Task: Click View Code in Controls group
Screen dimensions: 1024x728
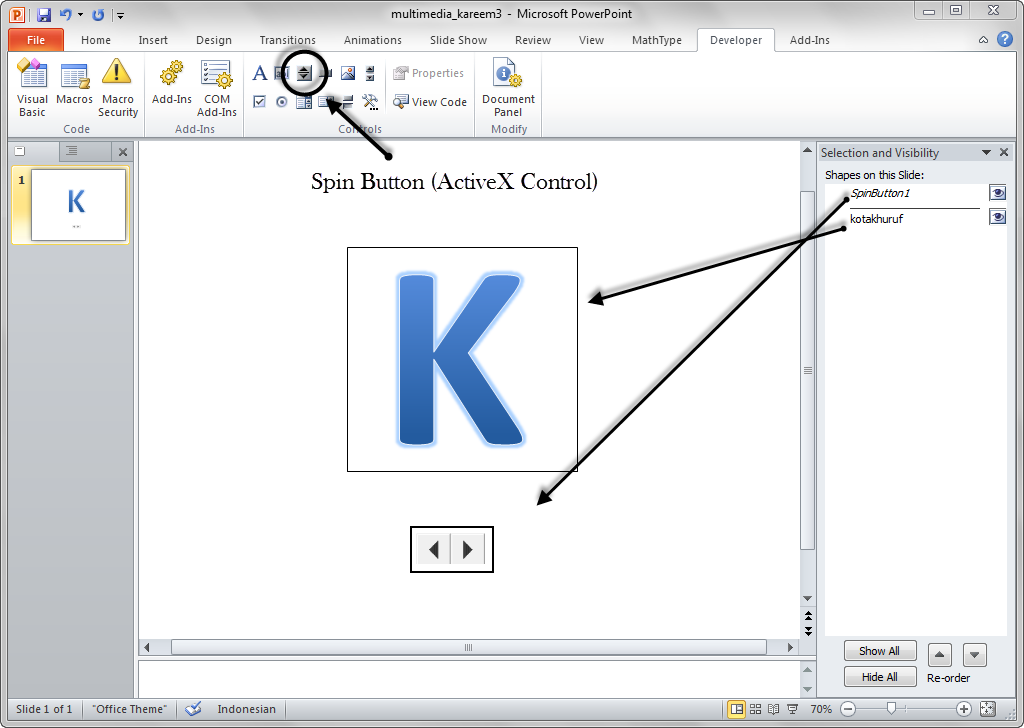Action: (x=430, y=102)
